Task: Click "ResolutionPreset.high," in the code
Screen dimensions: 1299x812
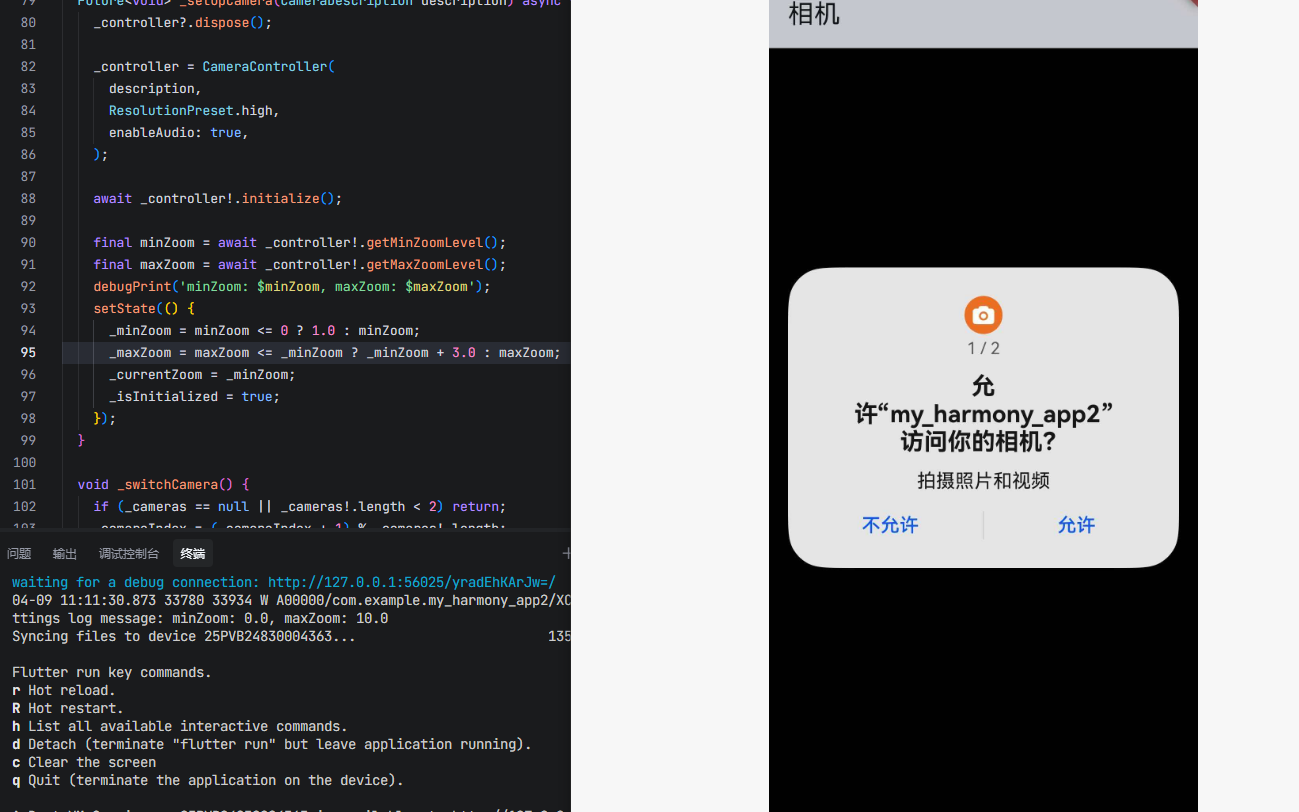Action: 194,110
